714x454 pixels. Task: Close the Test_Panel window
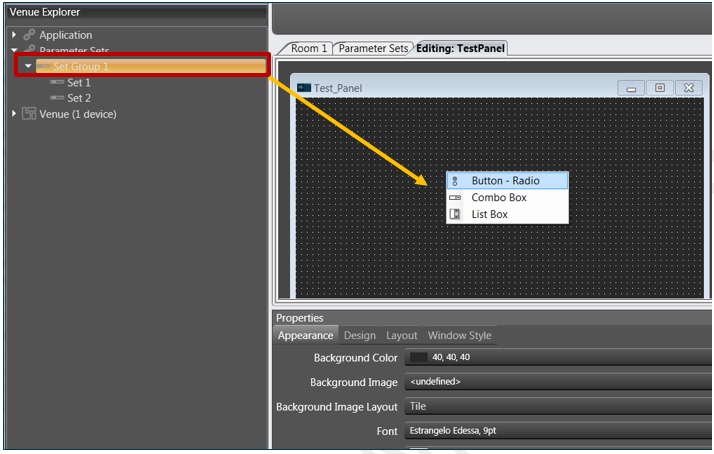689,88
